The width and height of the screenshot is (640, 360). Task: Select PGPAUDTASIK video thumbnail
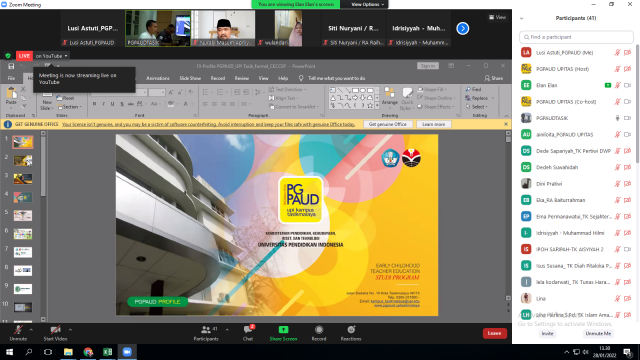pyautogui.click(x=158, y=29)
